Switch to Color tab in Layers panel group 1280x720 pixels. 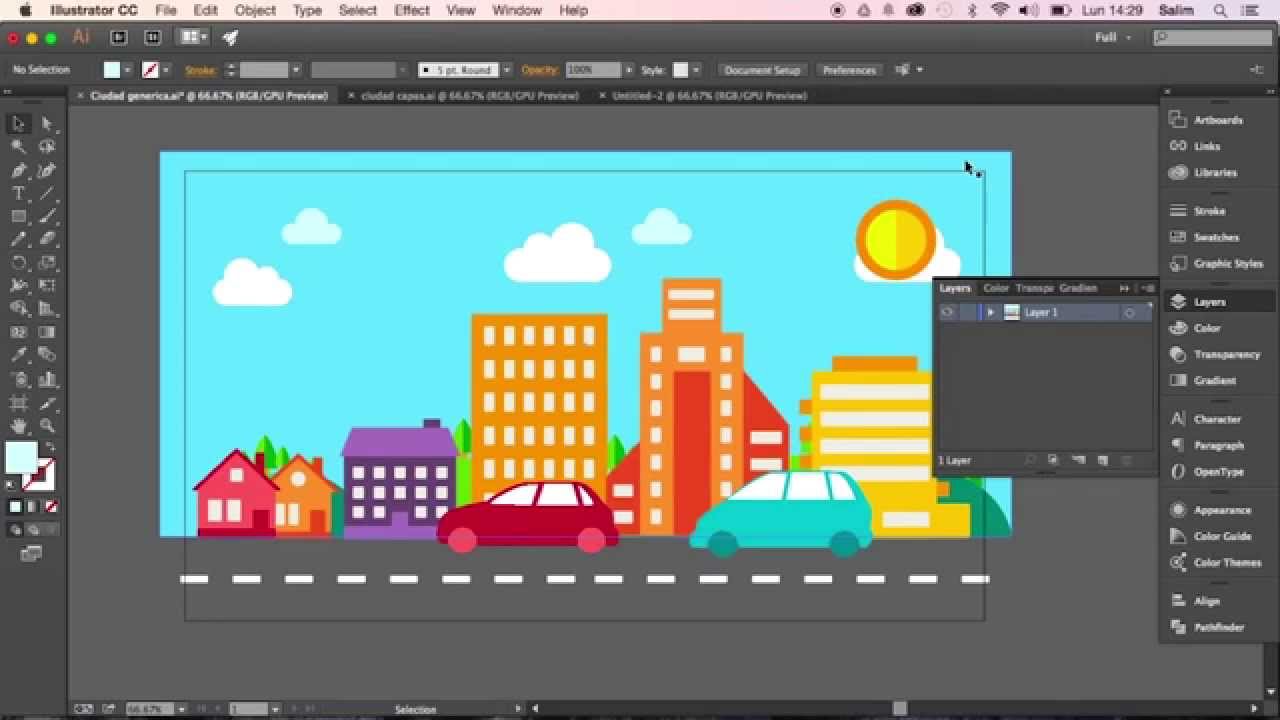tap(996, 288)
